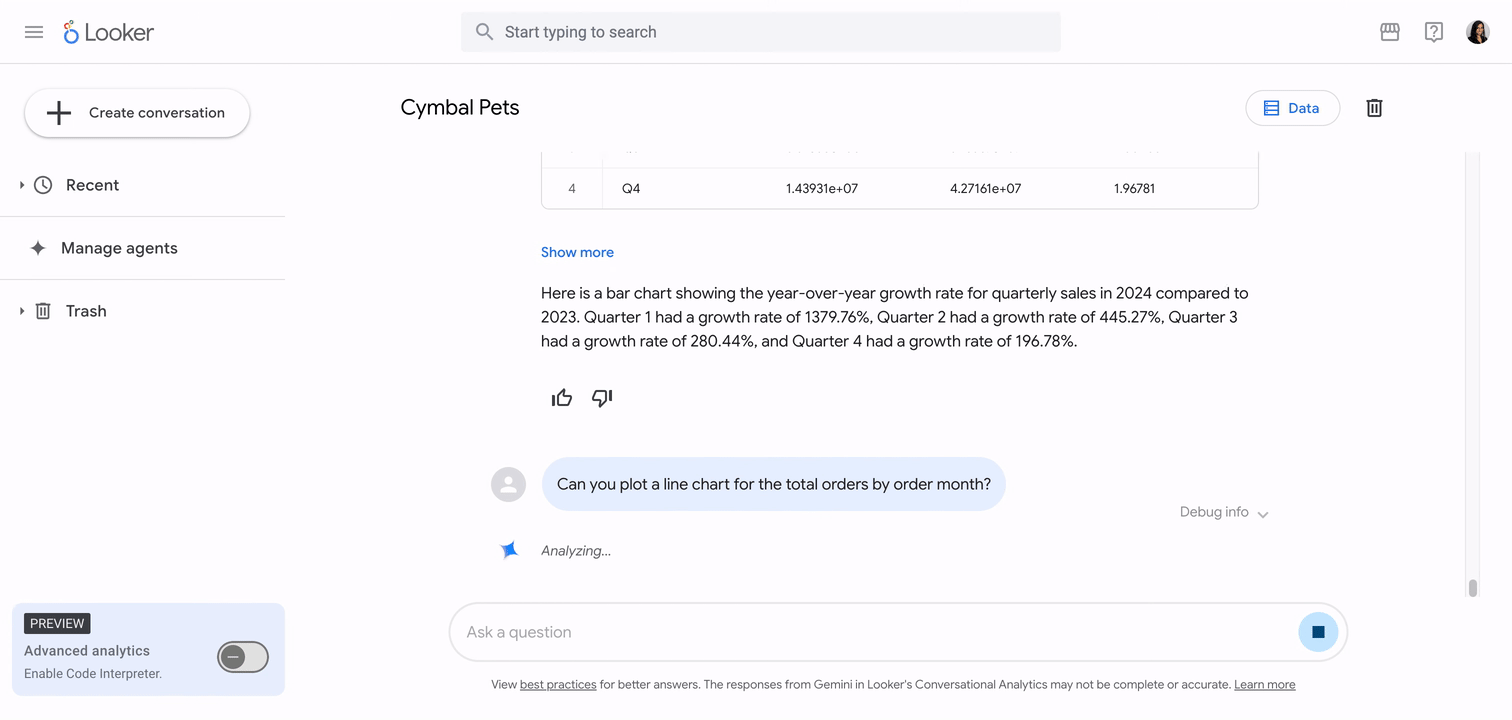1512x720 pixels.
Task: Click the Cymbal Pets conversation title
Action: (460, 108)
